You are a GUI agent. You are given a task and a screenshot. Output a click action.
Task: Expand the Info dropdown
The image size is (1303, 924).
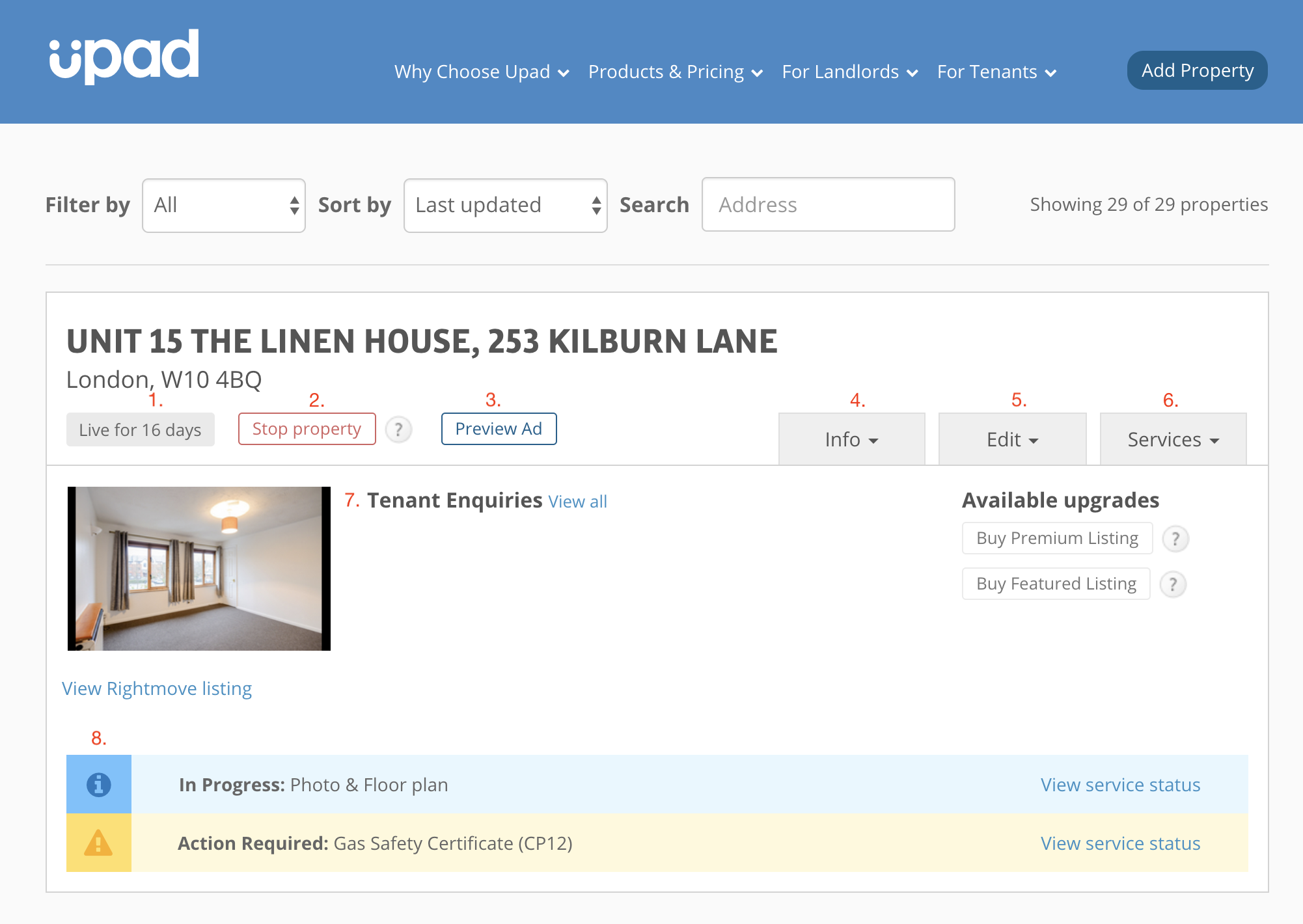tap(851, 440)
